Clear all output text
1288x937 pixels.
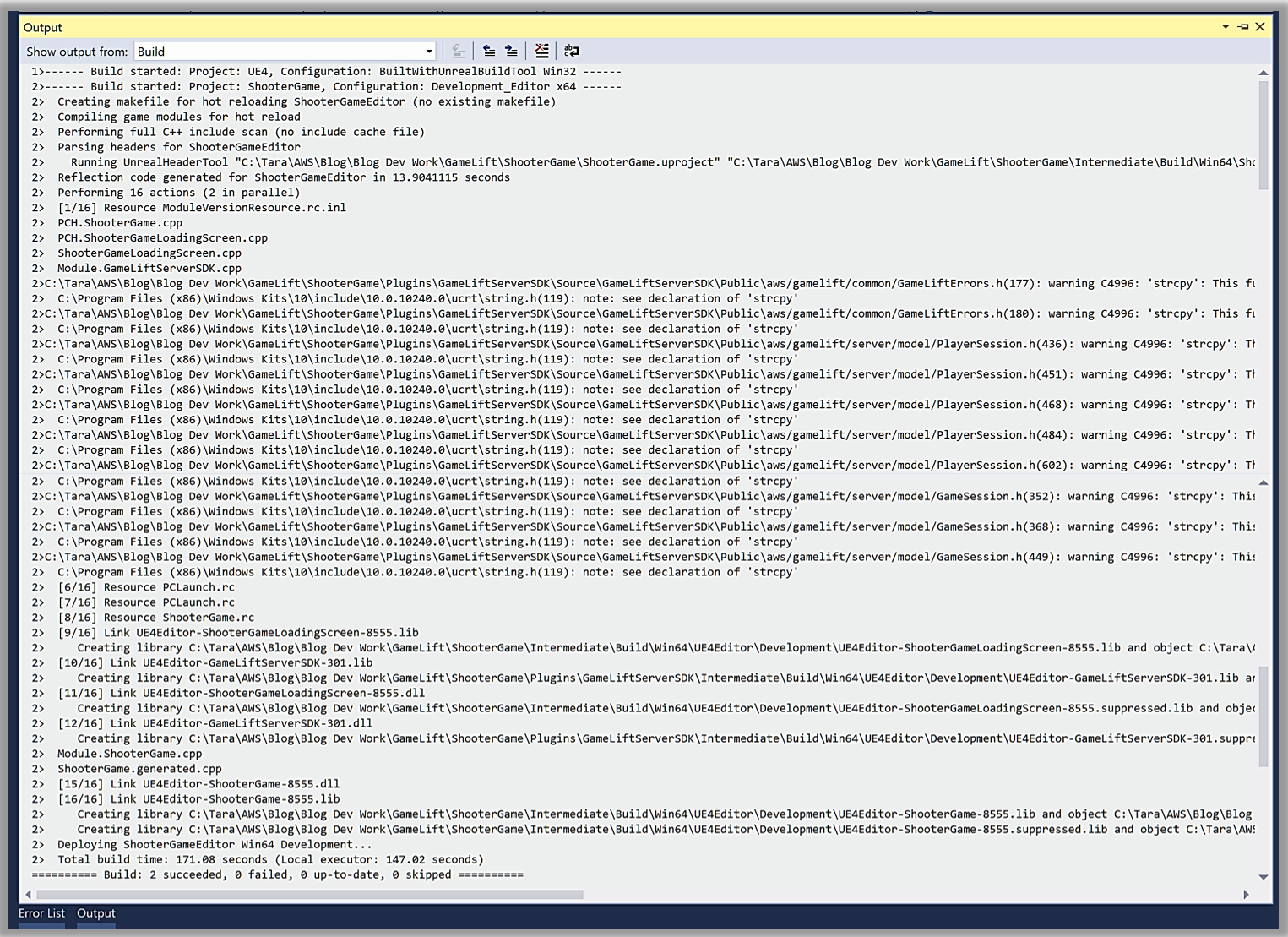click(542, 52)
